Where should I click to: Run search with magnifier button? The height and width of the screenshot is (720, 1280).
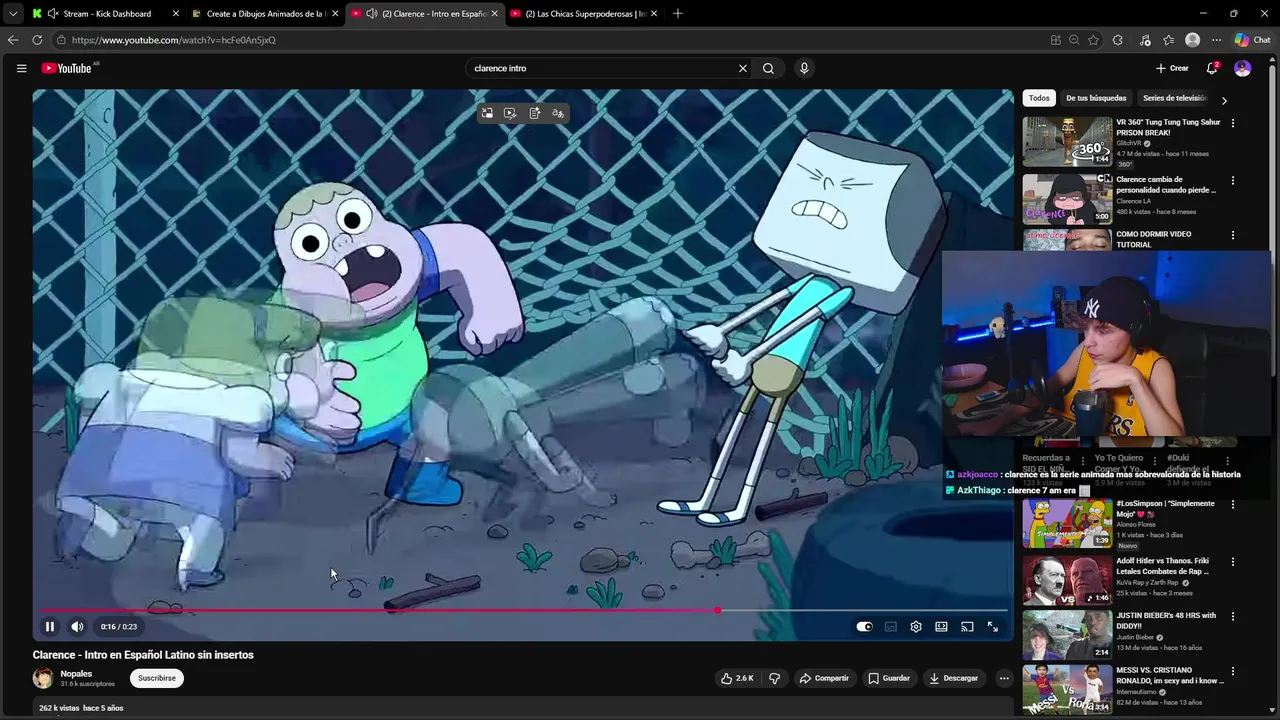point(768,68)
